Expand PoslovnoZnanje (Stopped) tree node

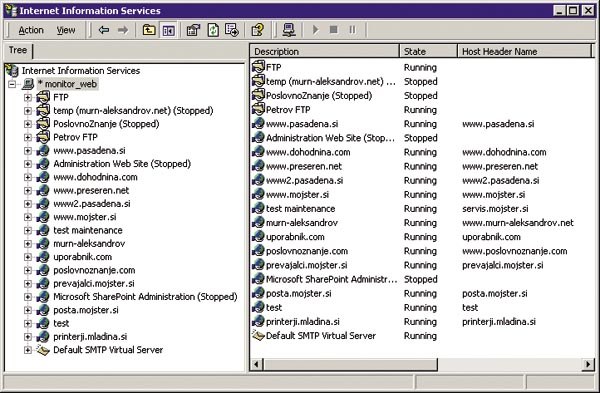pos(28,124)
